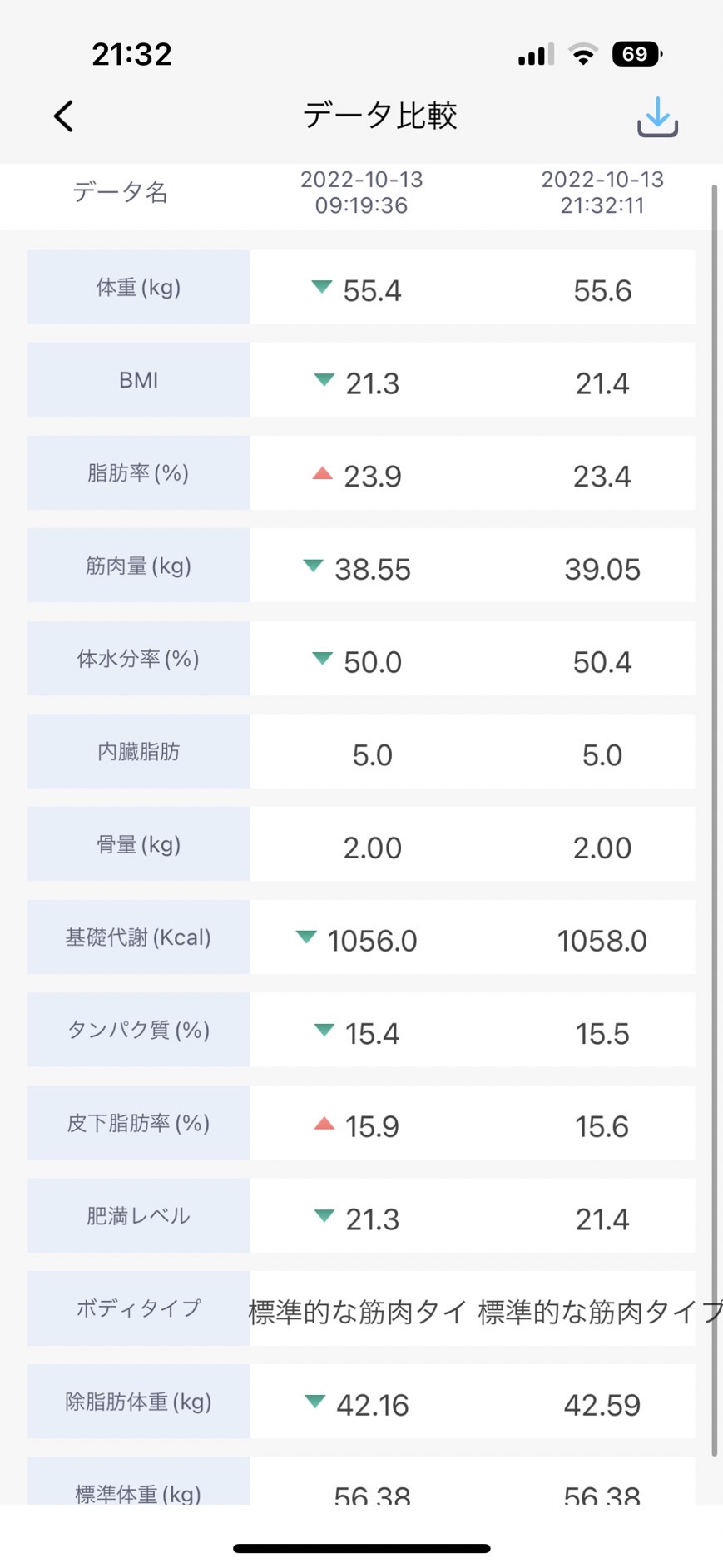Viewport: 723px width, 1568px height.
Task: Tap the 内臓脂肪 row label
Action: (x=139, y=752)
